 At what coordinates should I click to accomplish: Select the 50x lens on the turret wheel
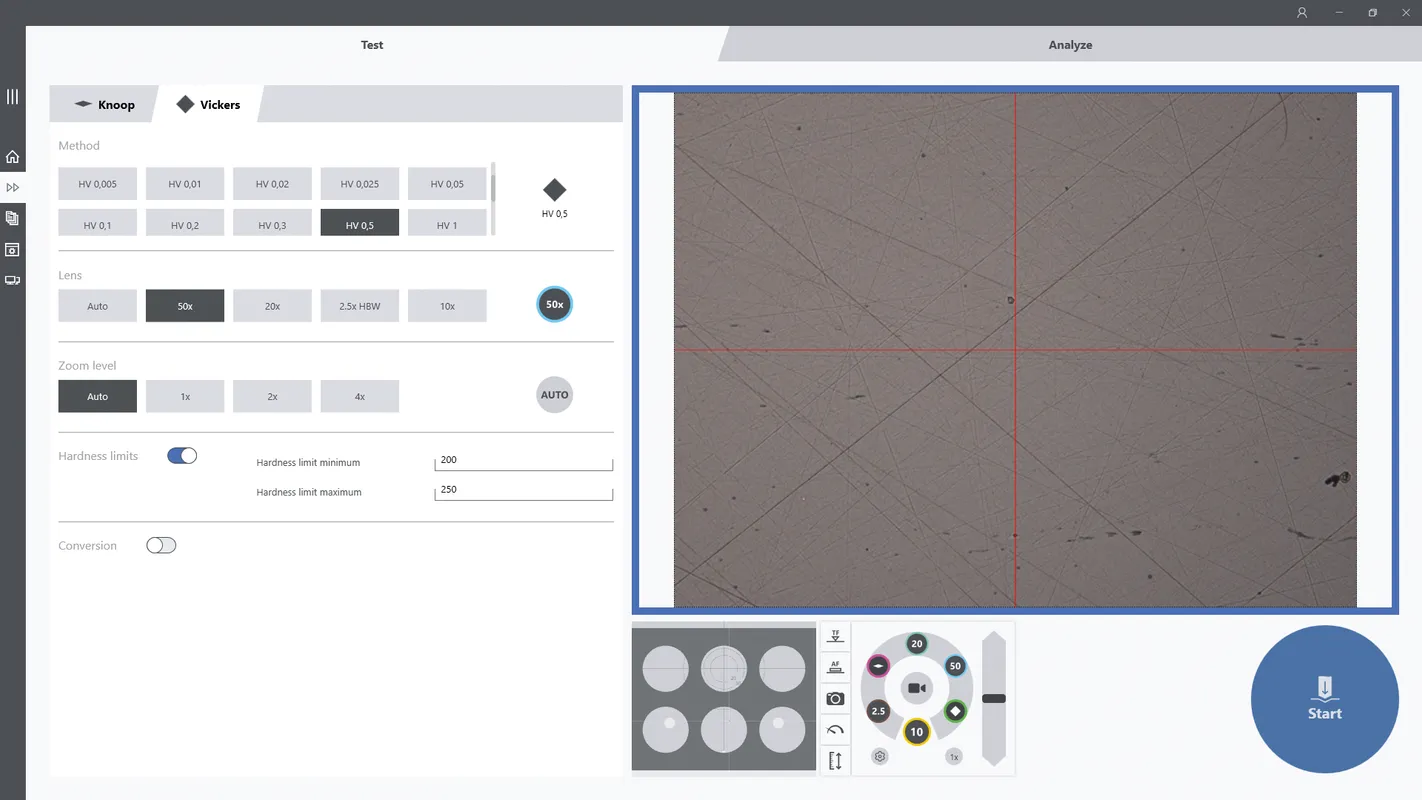(x=955, y=666)
